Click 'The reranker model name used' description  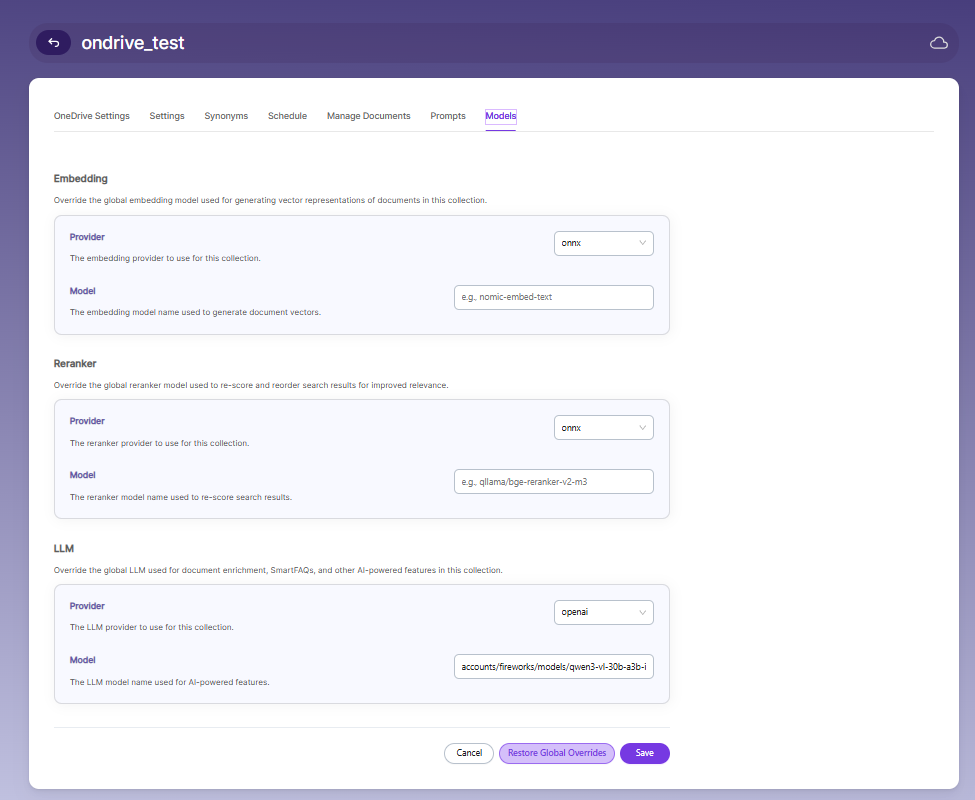click(180, 497)
